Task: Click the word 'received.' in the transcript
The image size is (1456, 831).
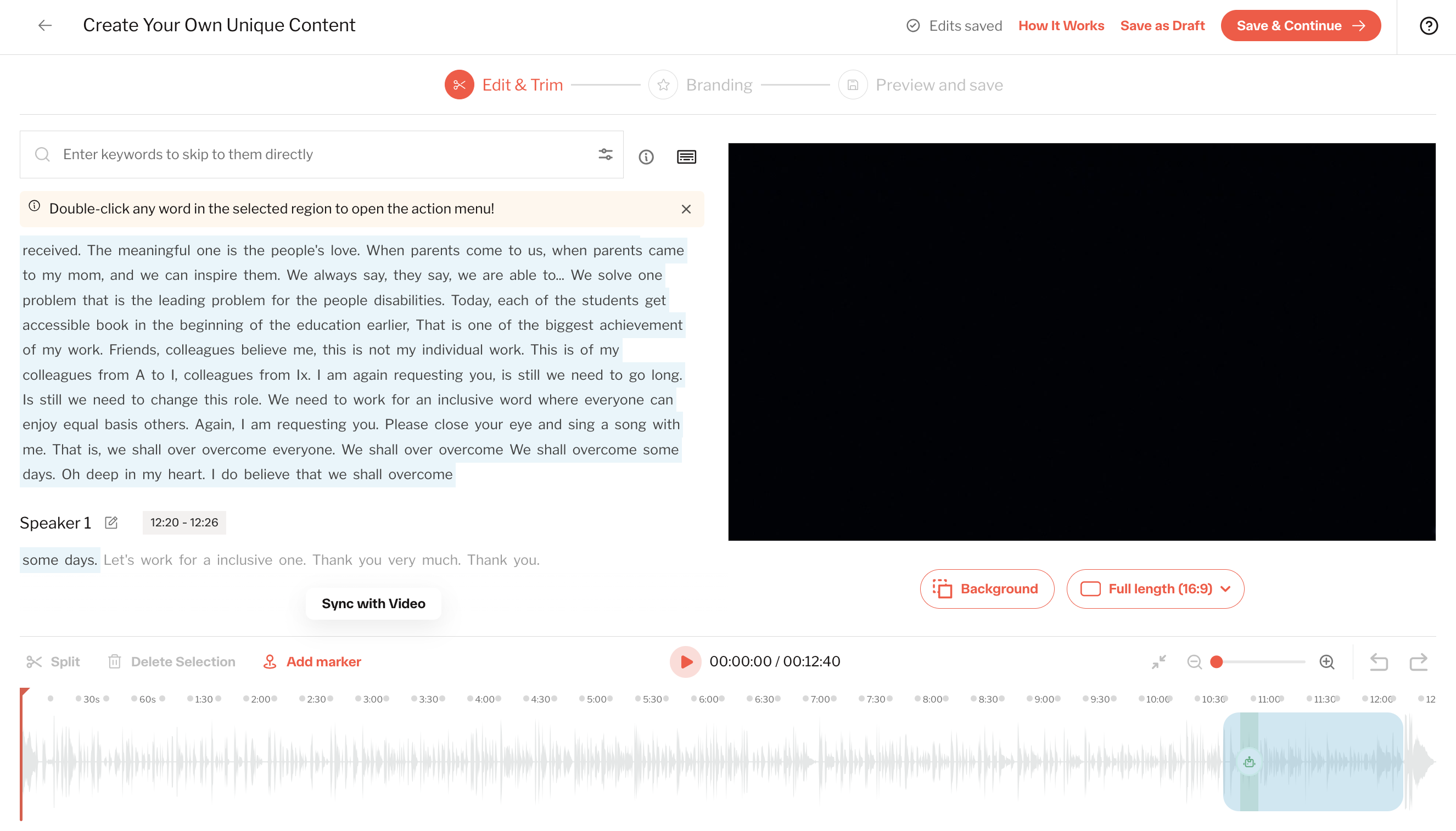Action: coord(52,250)
